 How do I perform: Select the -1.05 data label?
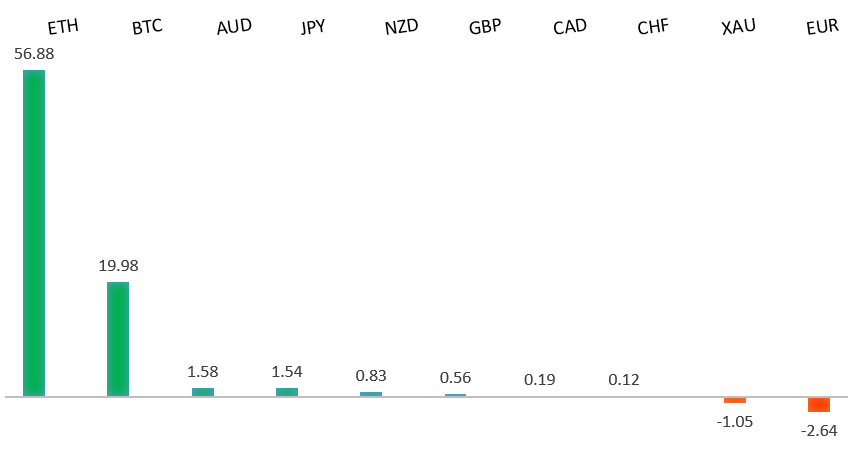[734, 421]
